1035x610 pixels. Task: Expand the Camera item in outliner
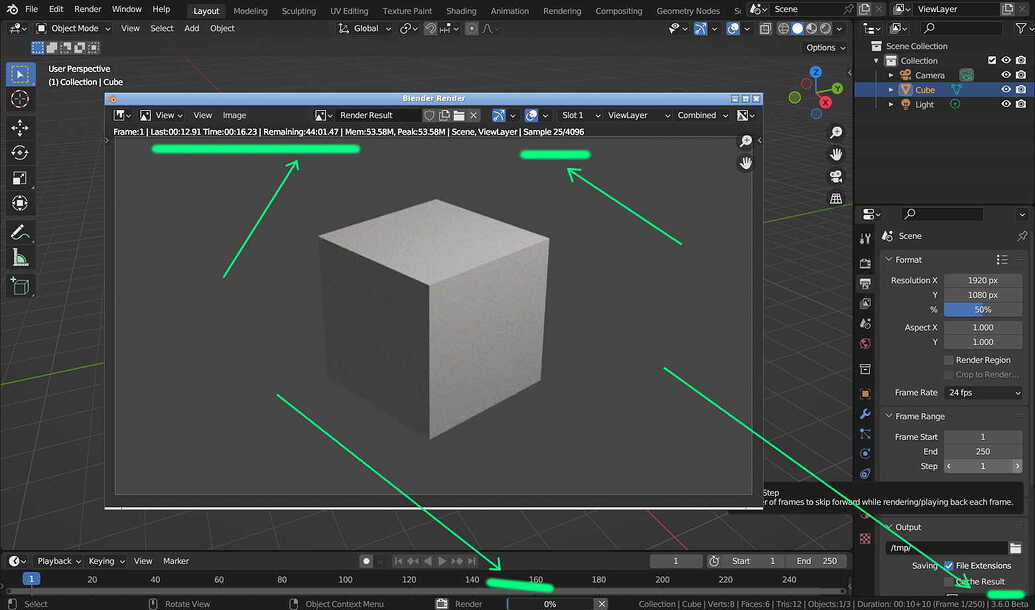(x=891, y=75)
